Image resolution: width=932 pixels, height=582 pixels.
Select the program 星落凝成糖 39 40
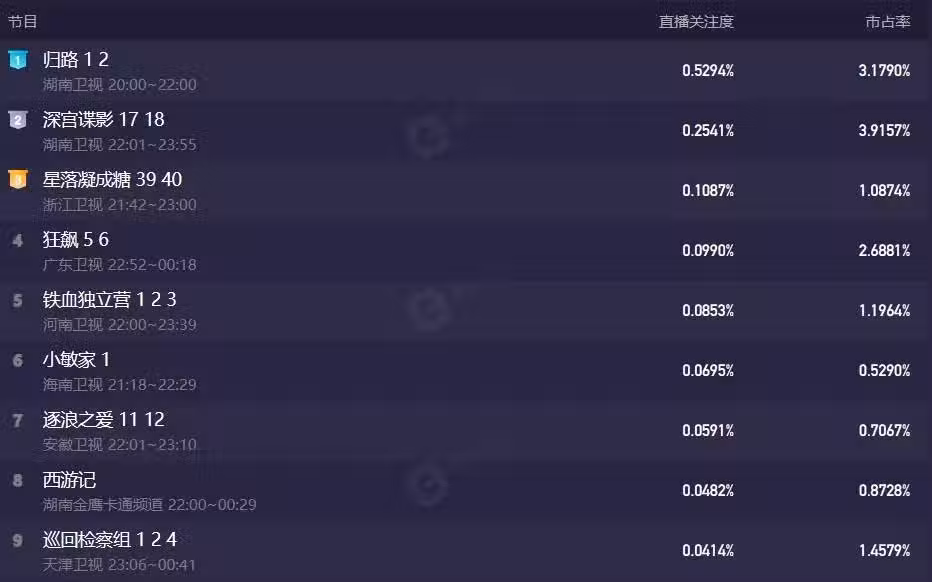pos(112,180)
